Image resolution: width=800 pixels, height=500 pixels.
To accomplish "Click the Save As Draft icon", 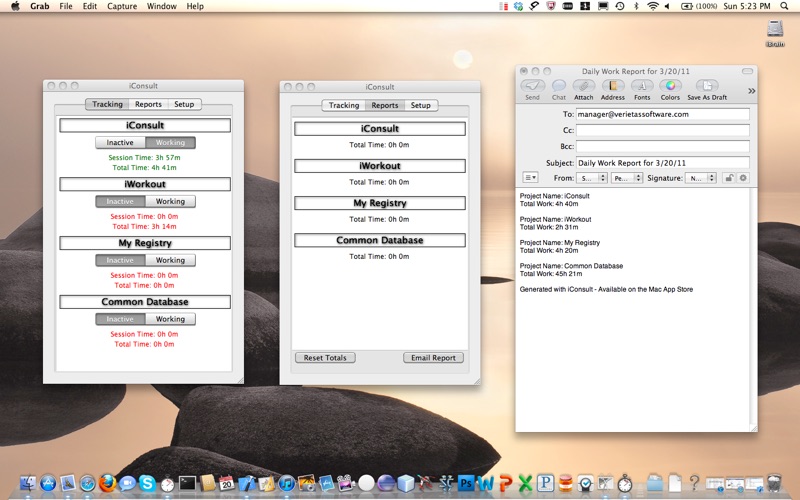I will point(707,86).
